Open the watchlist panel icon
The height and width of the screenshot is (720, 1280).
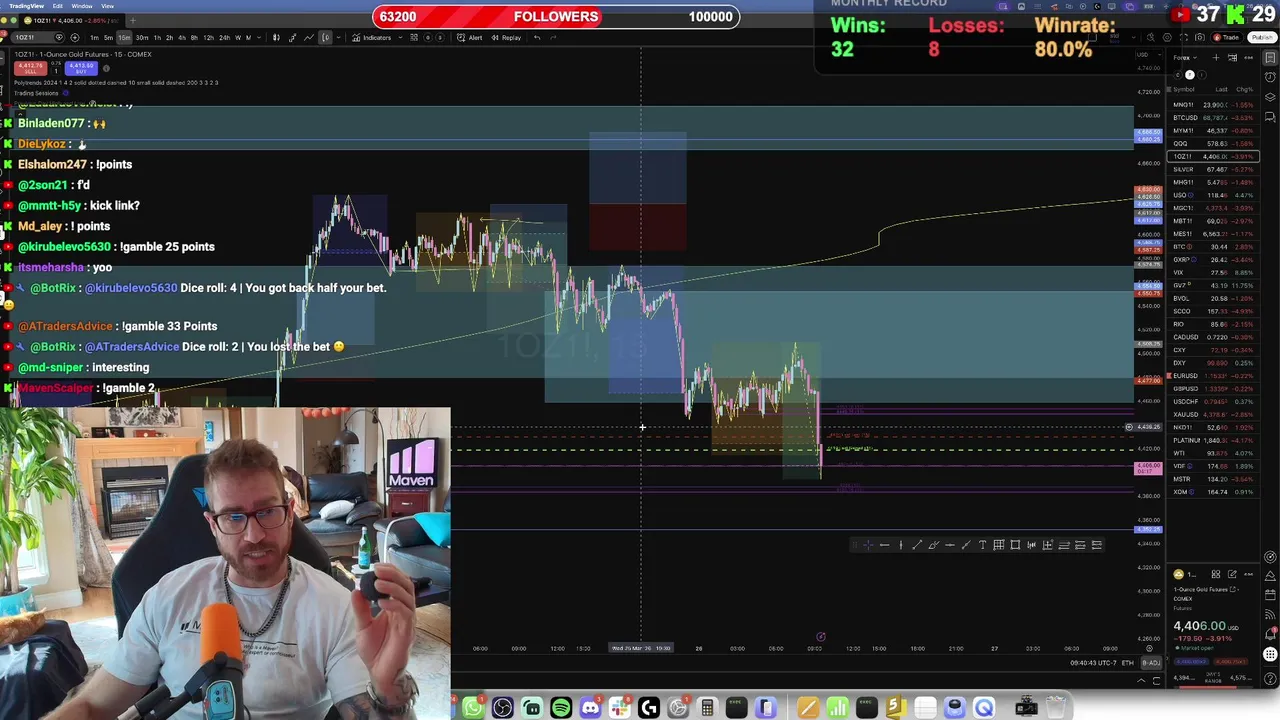pyautogui.click(x=1270, y=57)
